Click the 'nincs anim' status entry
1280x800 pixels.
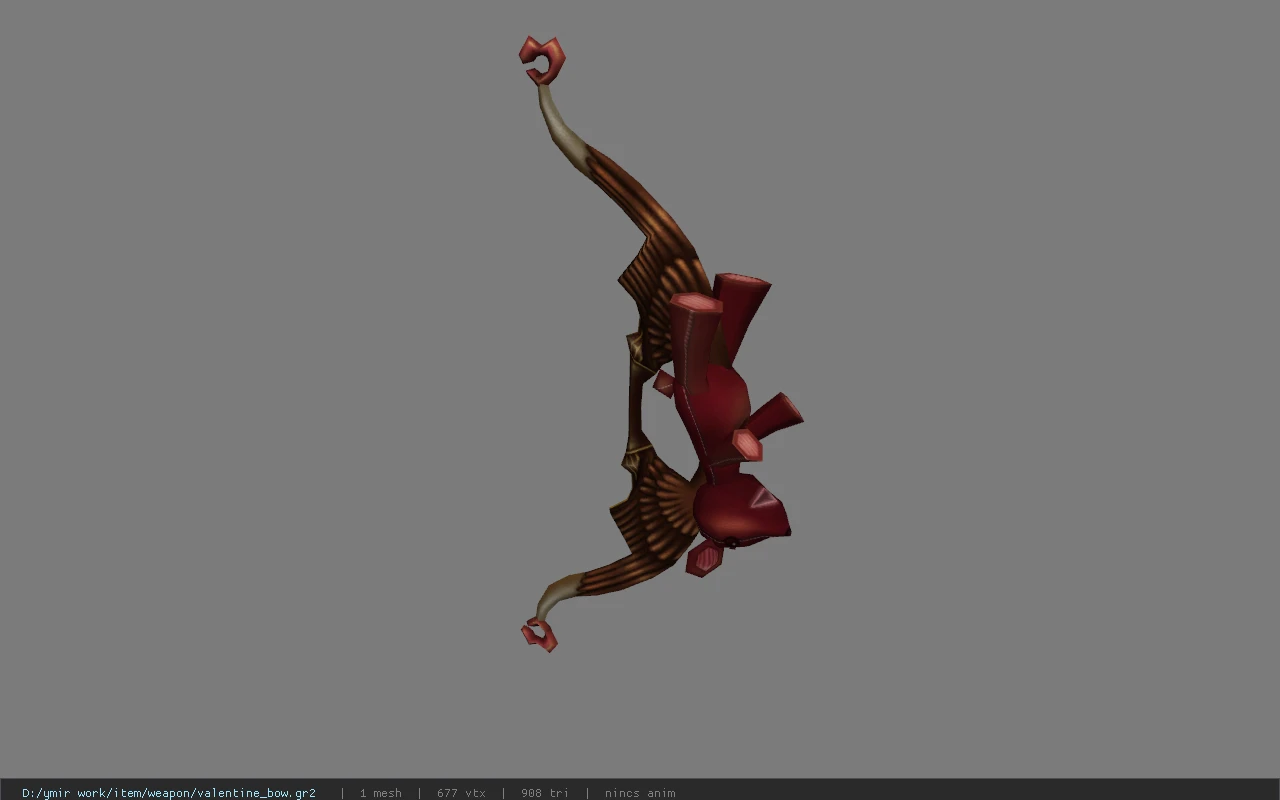coord(640,793)
